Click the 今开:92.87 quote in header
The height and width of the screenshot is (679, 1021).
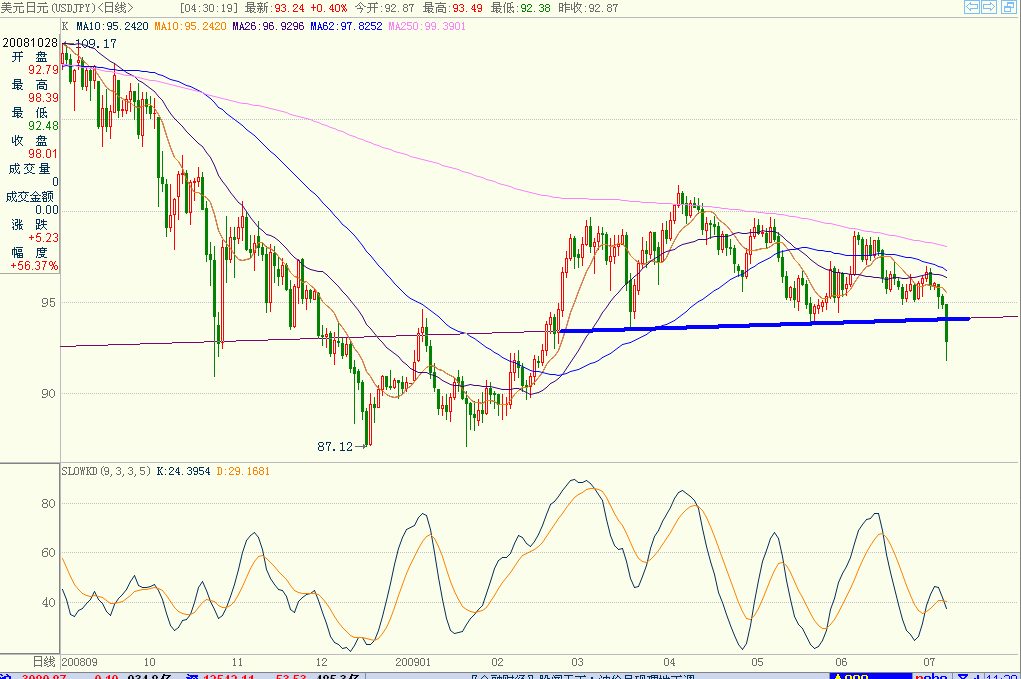384,8
